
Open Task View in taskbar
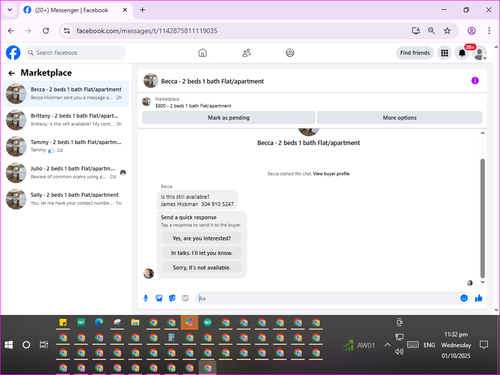click(44, 345)
